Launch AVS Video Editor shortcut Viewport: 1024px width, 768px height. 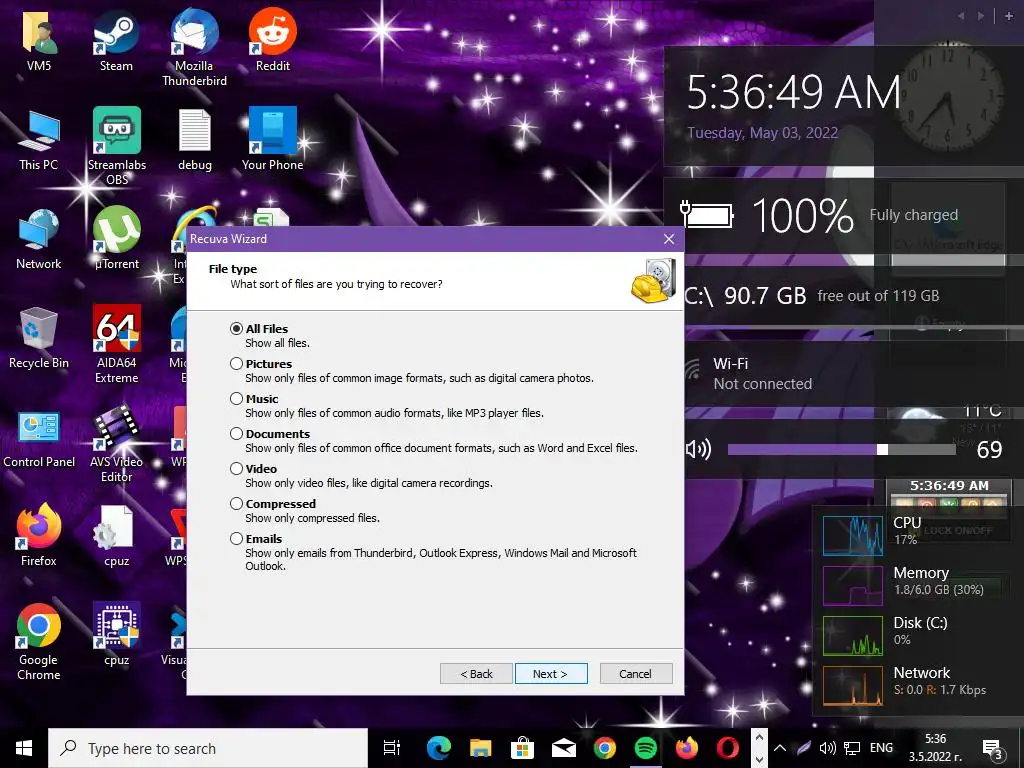[x=116, y=444]
